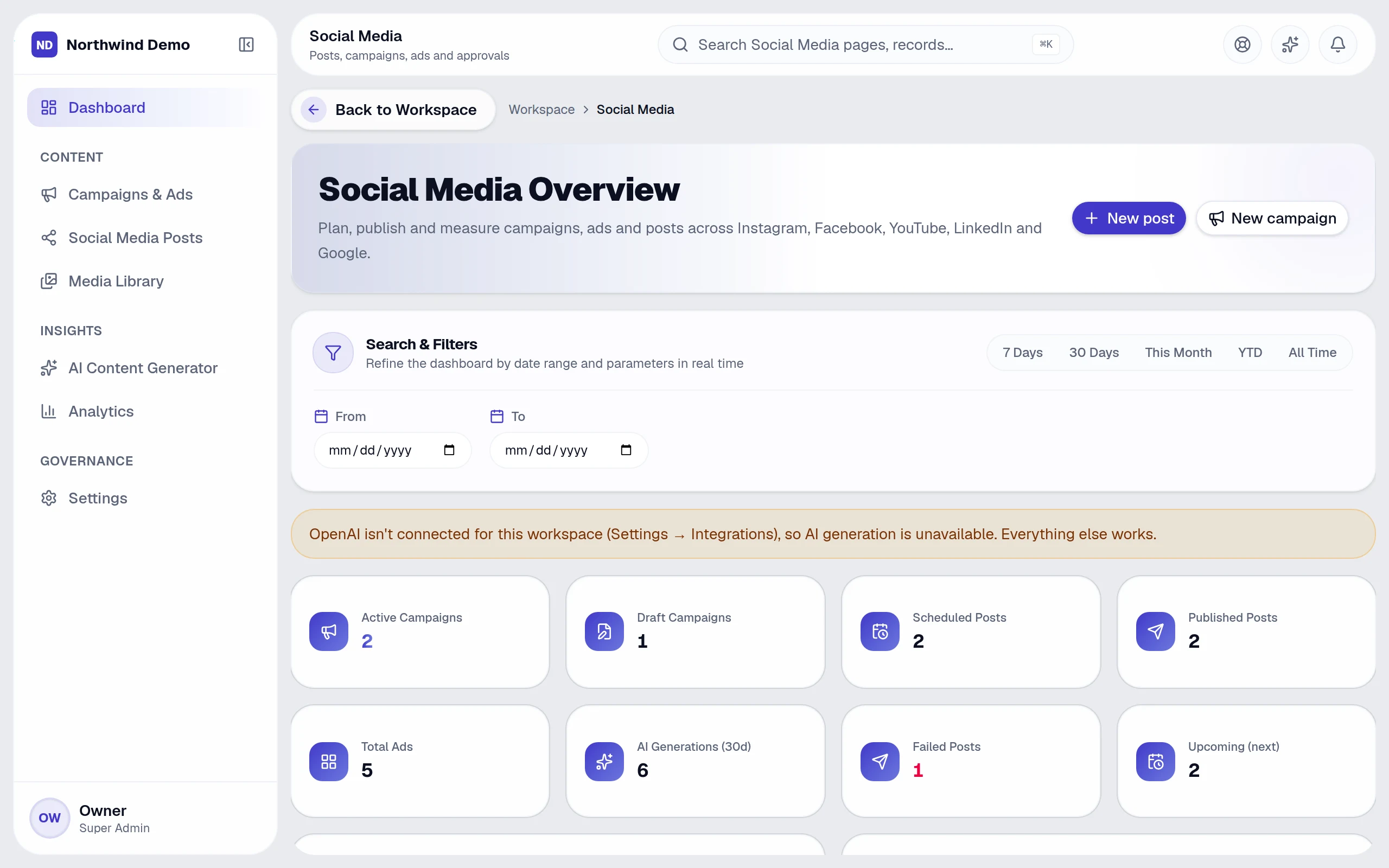The image size is (1389, 868).
Task: Select the 30 Days range
Action: point(1093,353)
